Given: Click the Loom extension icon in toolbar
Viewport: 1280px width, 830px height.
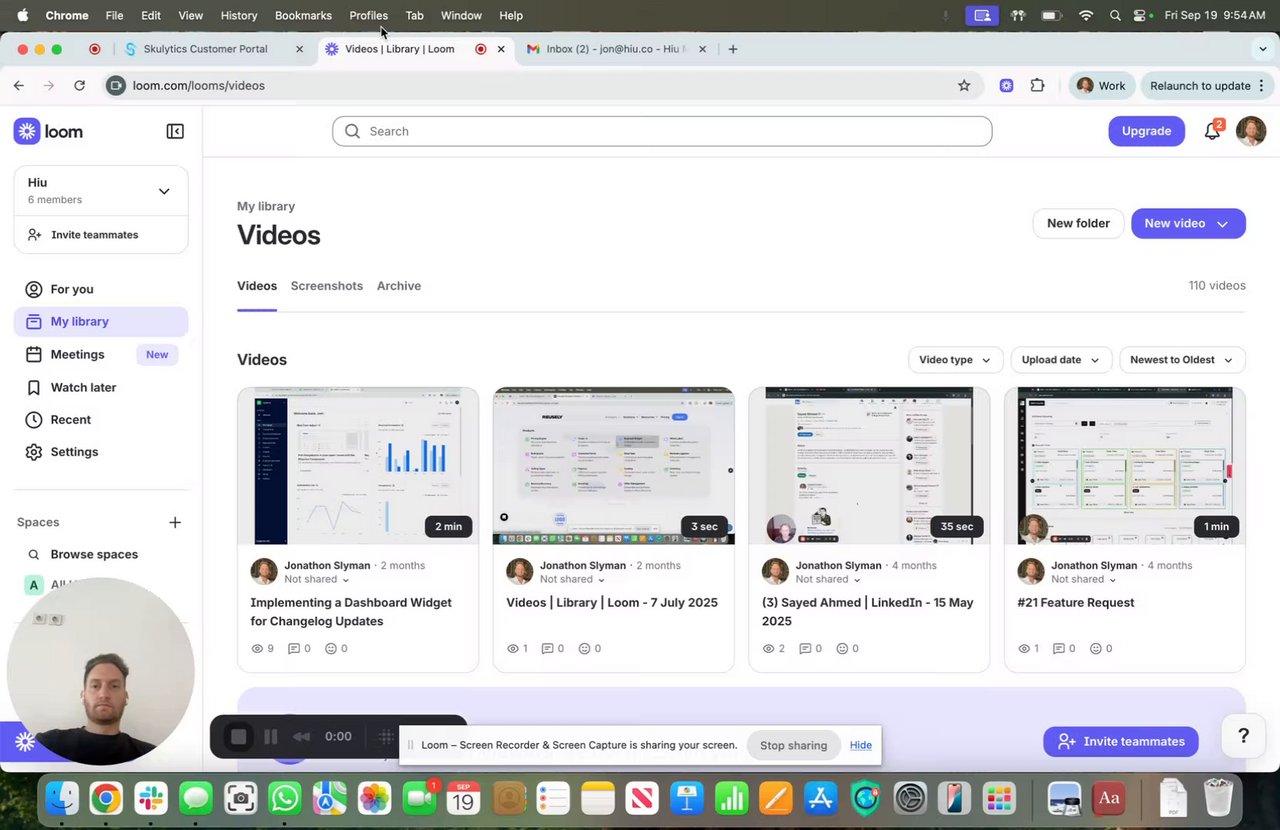Looking at the screenshot, I should click(x=1006, y=86).
